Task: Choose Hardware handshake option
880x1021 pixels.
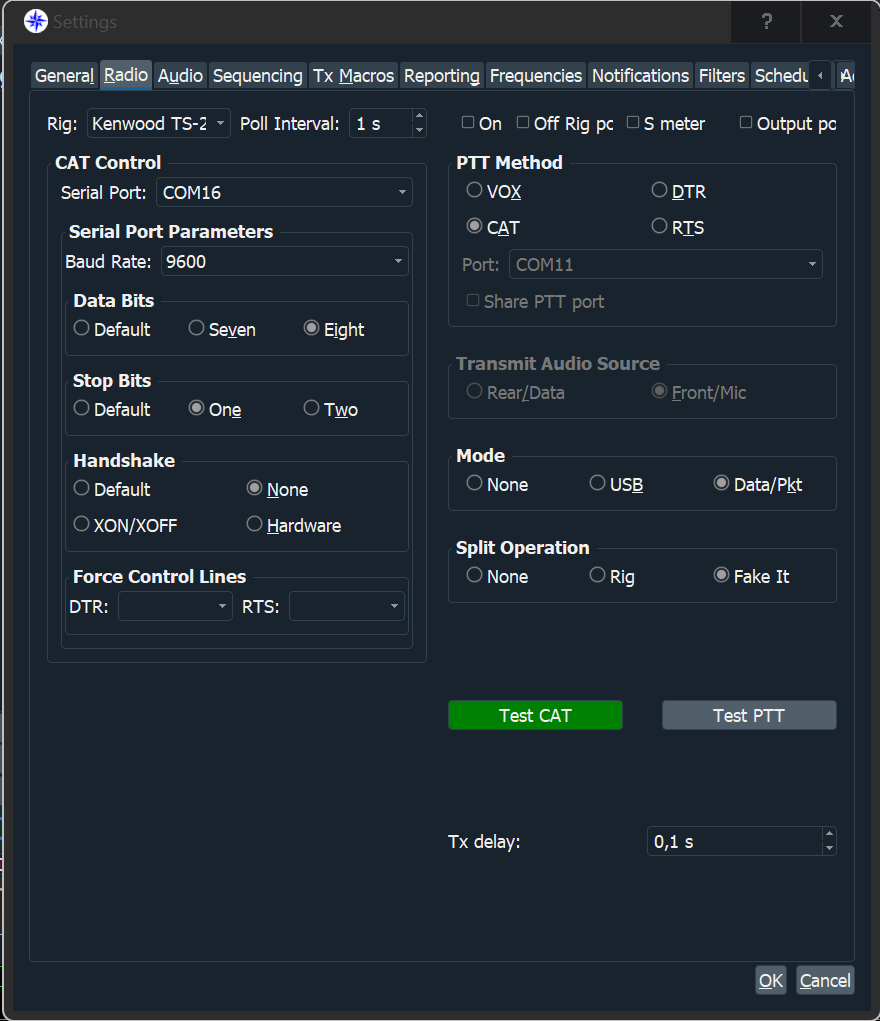Action: pos(255,525)
